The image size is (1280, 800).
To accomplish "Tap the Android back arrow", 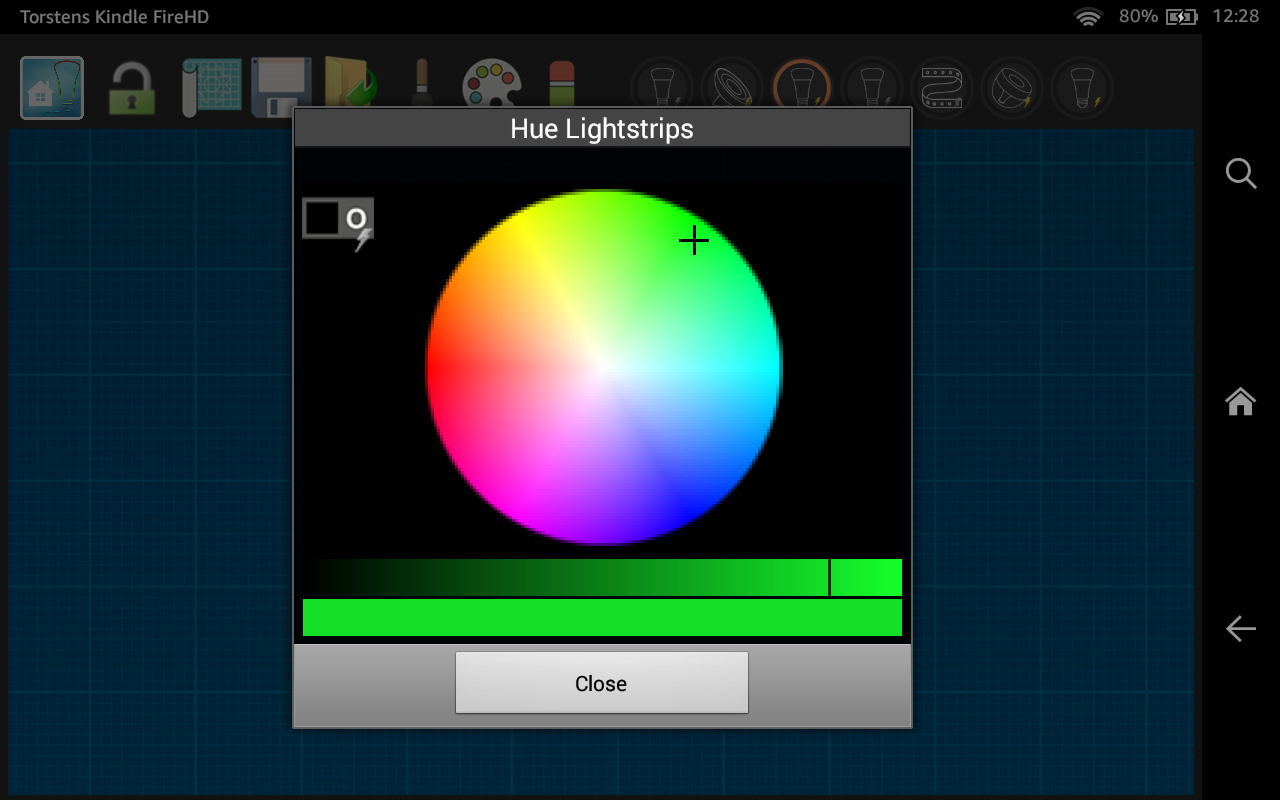I will [x=1241, y=628].
